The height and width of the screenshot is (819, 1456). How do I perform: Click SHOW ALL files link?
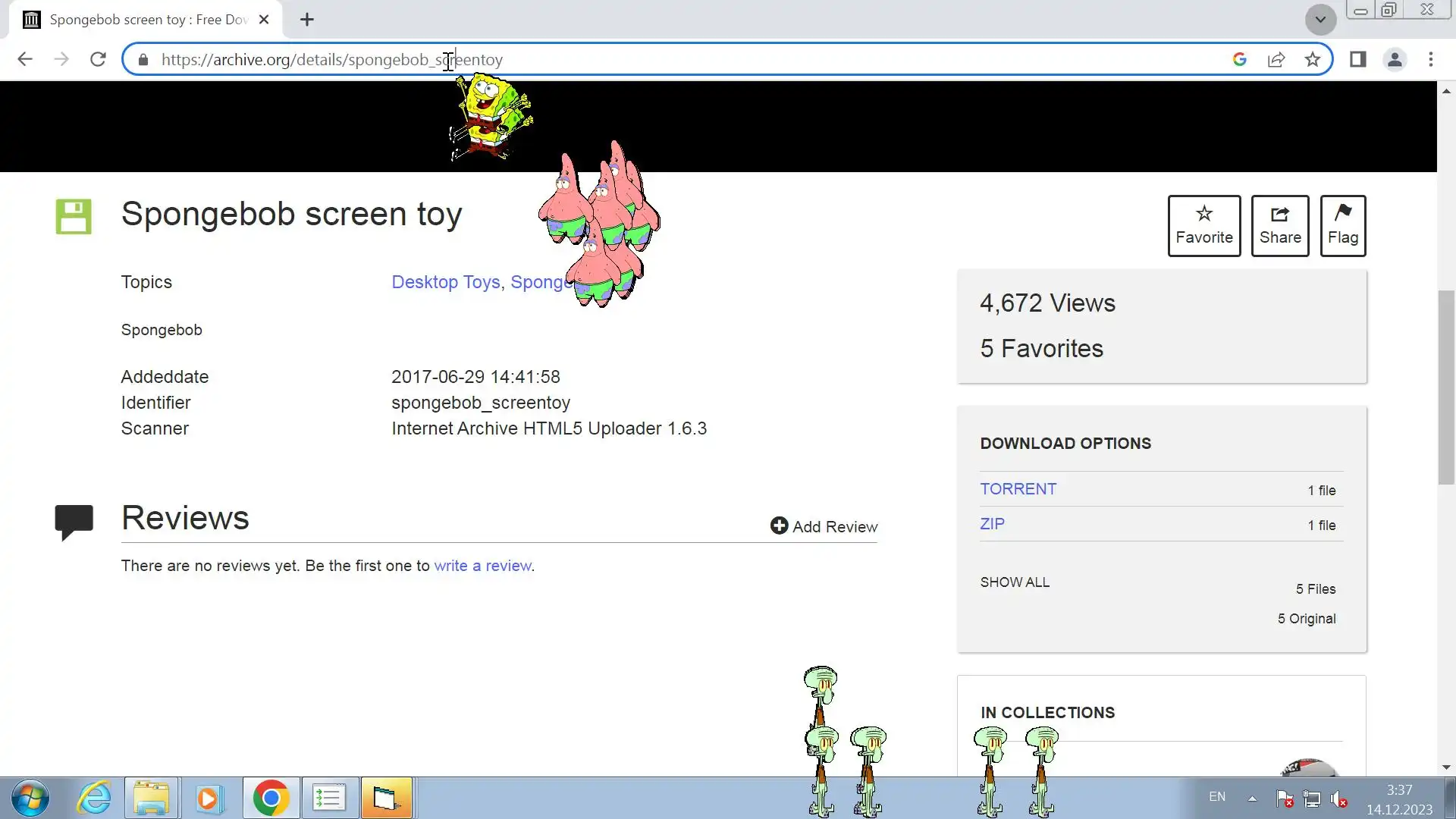click(x=1015, y=582)
